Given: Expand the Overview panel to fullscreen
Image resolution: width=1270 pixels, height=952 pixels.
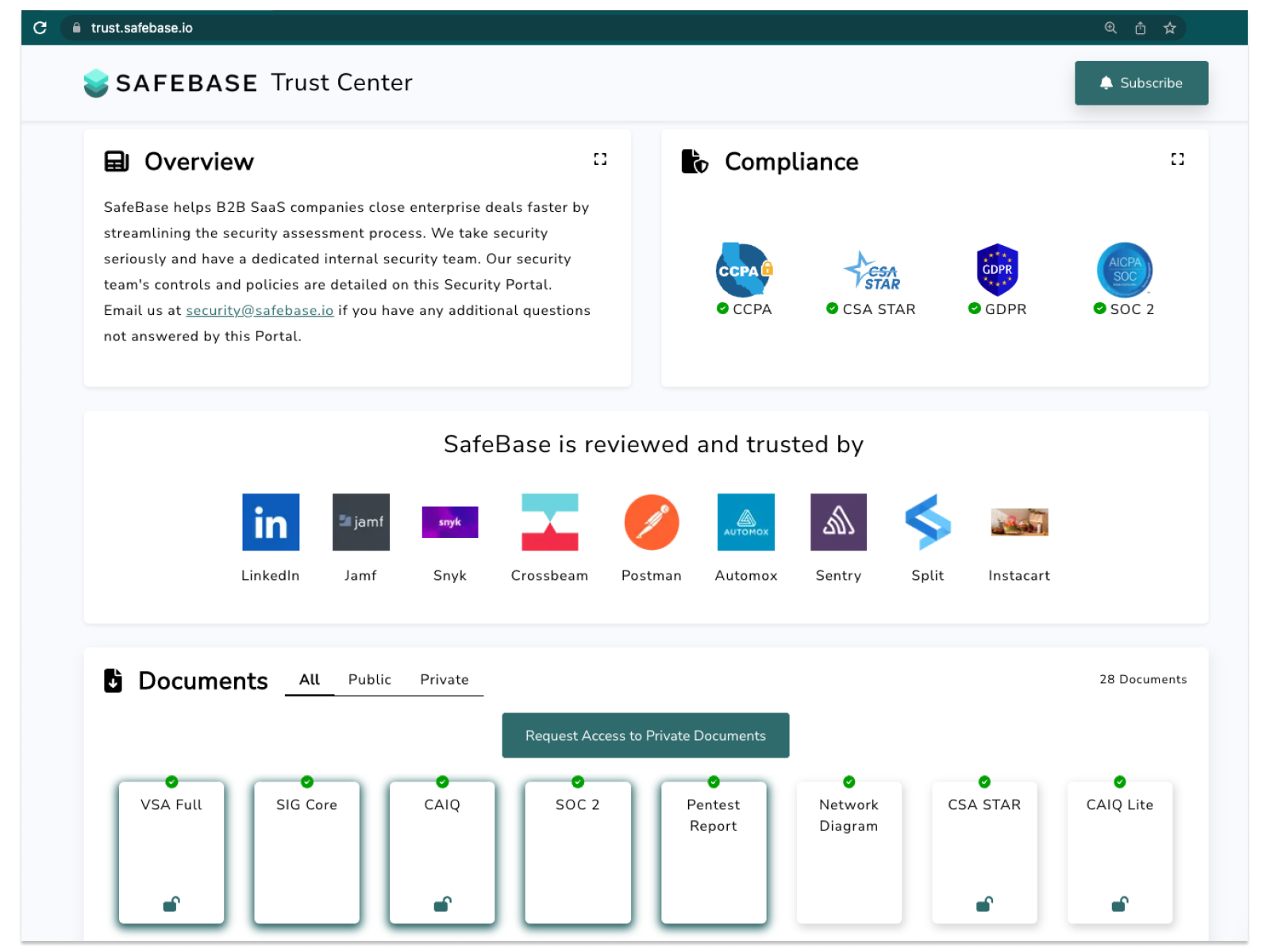Looking at the screenshot, I should tap(600, 159).
